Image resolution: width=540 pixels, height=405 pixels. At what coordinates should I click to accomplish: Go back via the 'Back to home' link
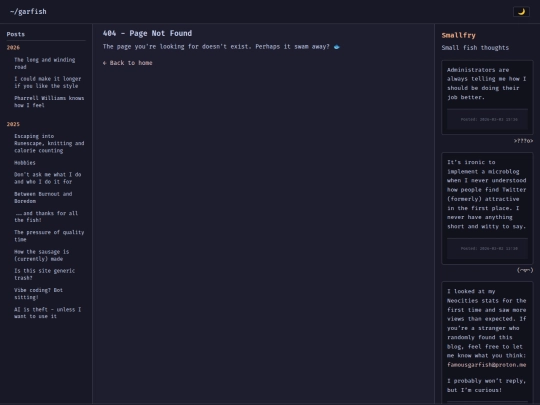click(127, 63)
